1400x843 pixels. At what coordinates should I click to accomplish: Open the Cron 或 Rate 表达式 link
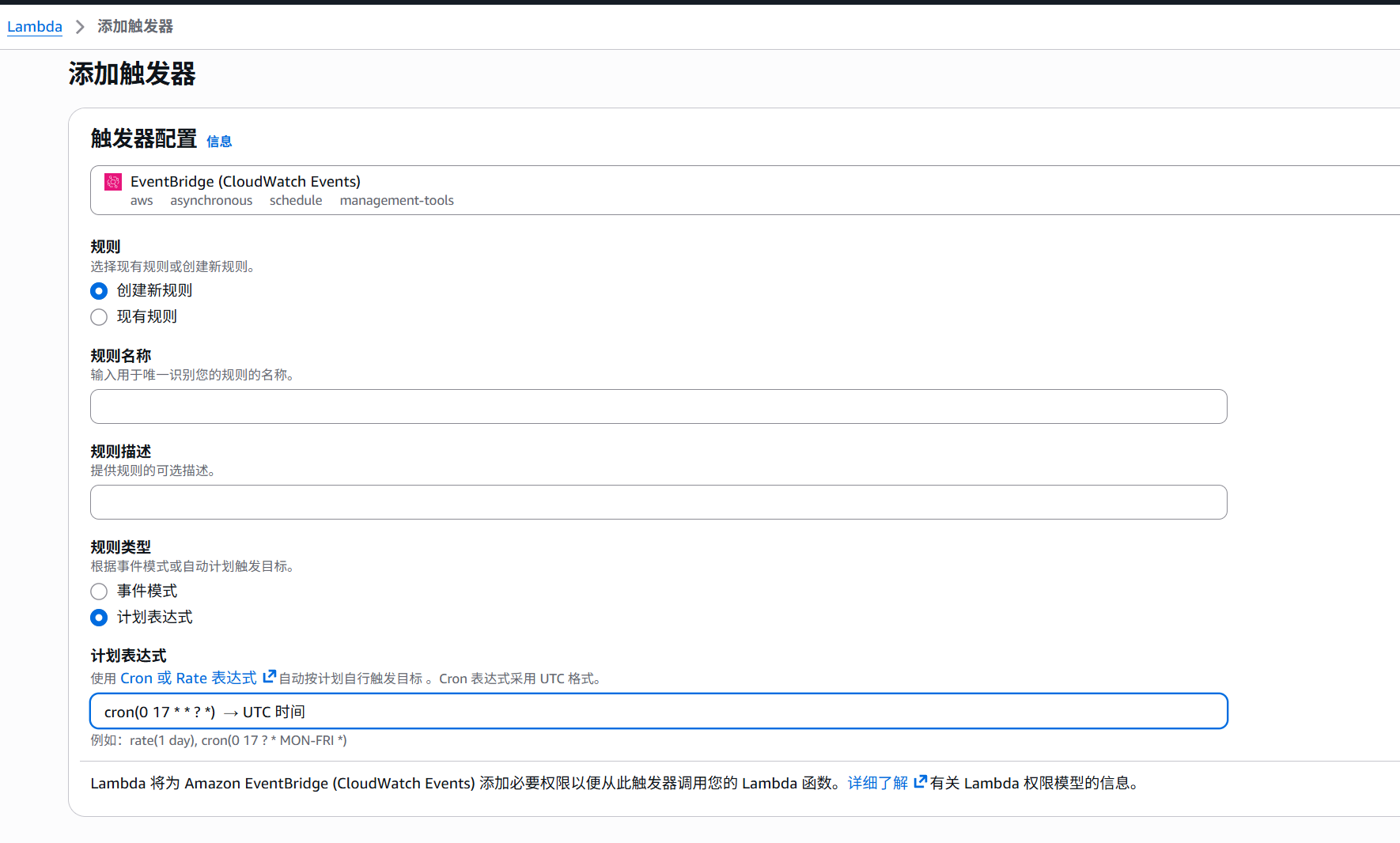coord(188,678)
